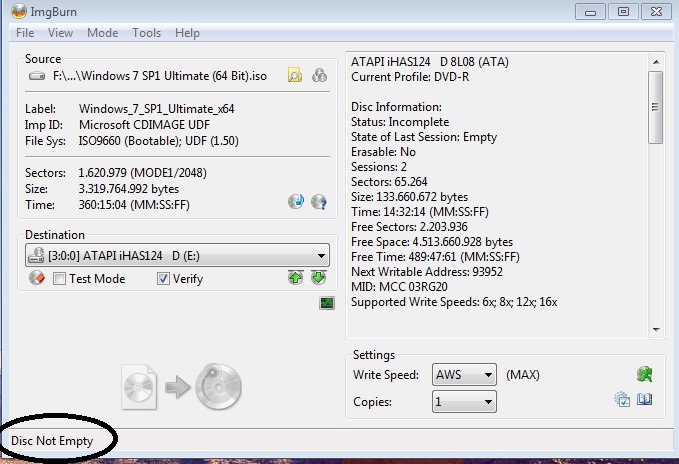The height and width of the screenshot is (464, 679).
Task: Click the image information help icon
Action: [319, 202]
